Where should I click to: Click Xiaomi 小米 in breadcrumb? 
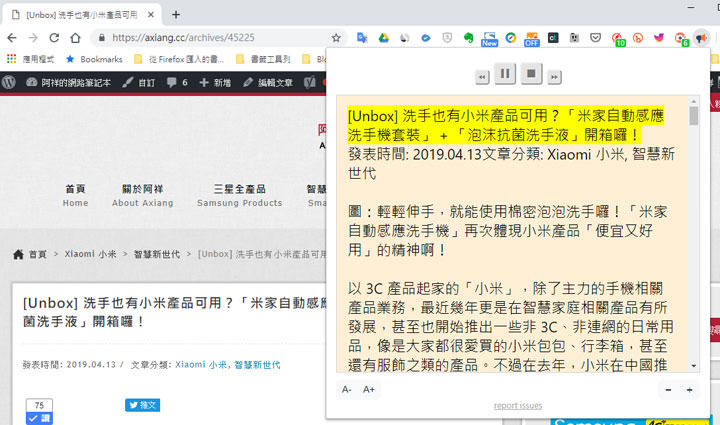[x=90, y=254]
